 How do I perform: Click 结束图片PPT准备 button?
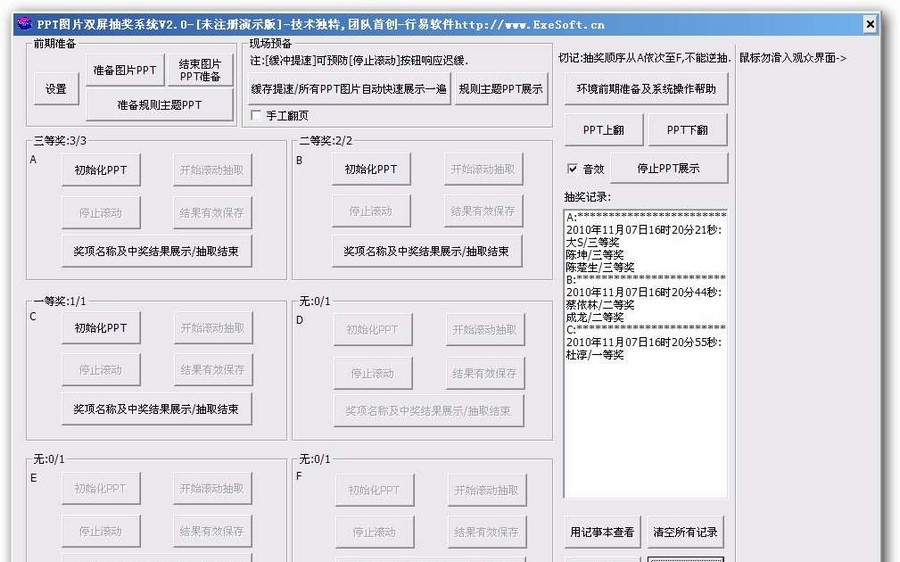(x=200, y=70)
